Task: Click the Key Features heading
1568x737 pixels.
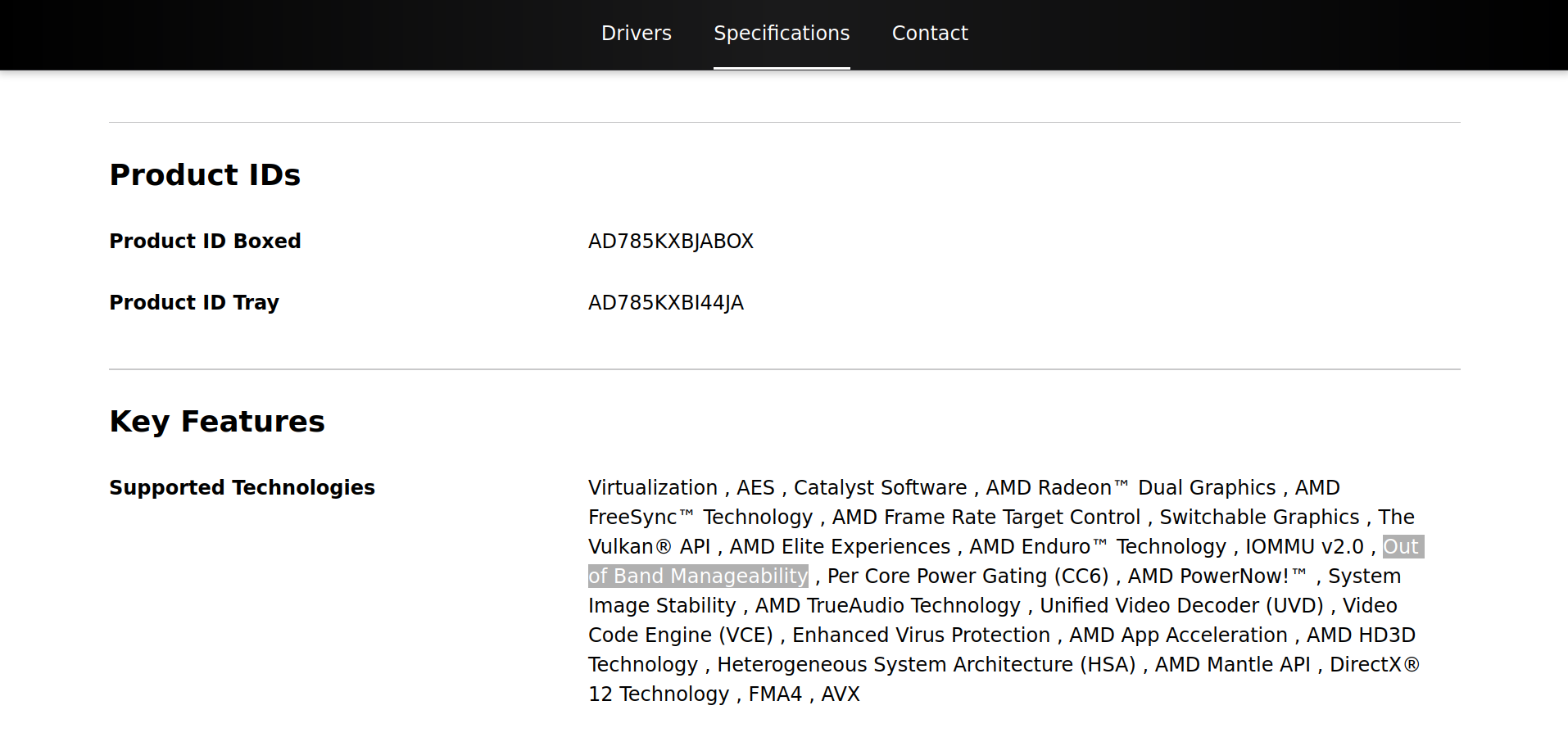Action: coord(217,422)
